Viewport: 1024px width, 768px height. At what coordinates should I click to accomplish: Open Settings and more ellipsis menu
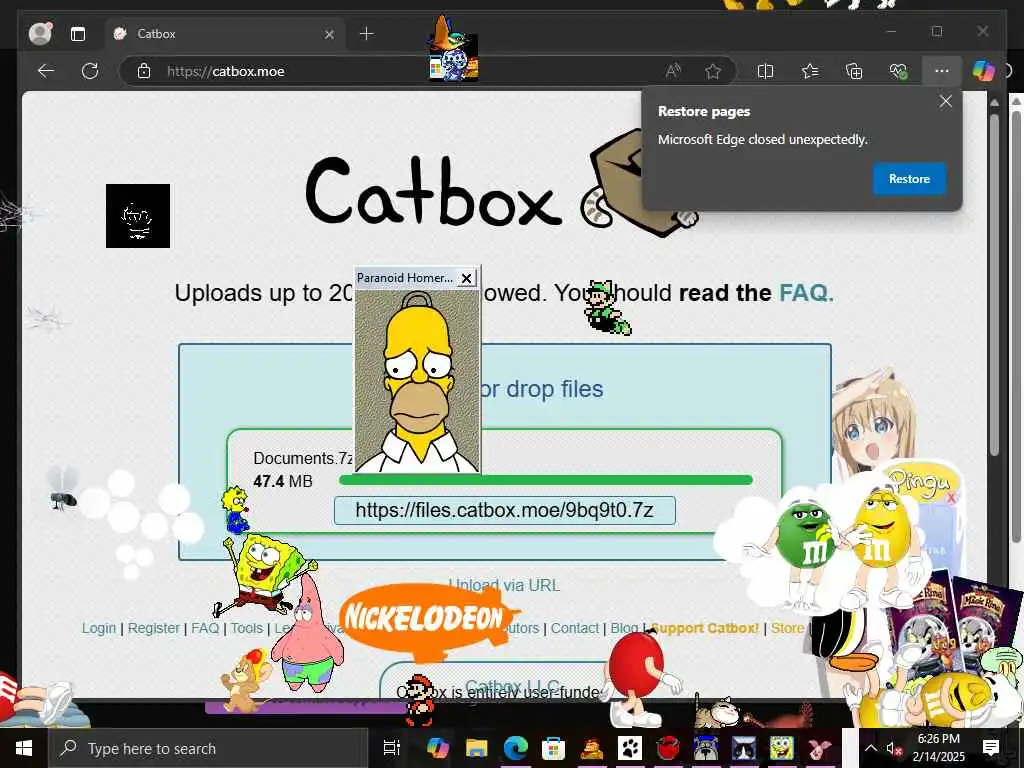942,71
